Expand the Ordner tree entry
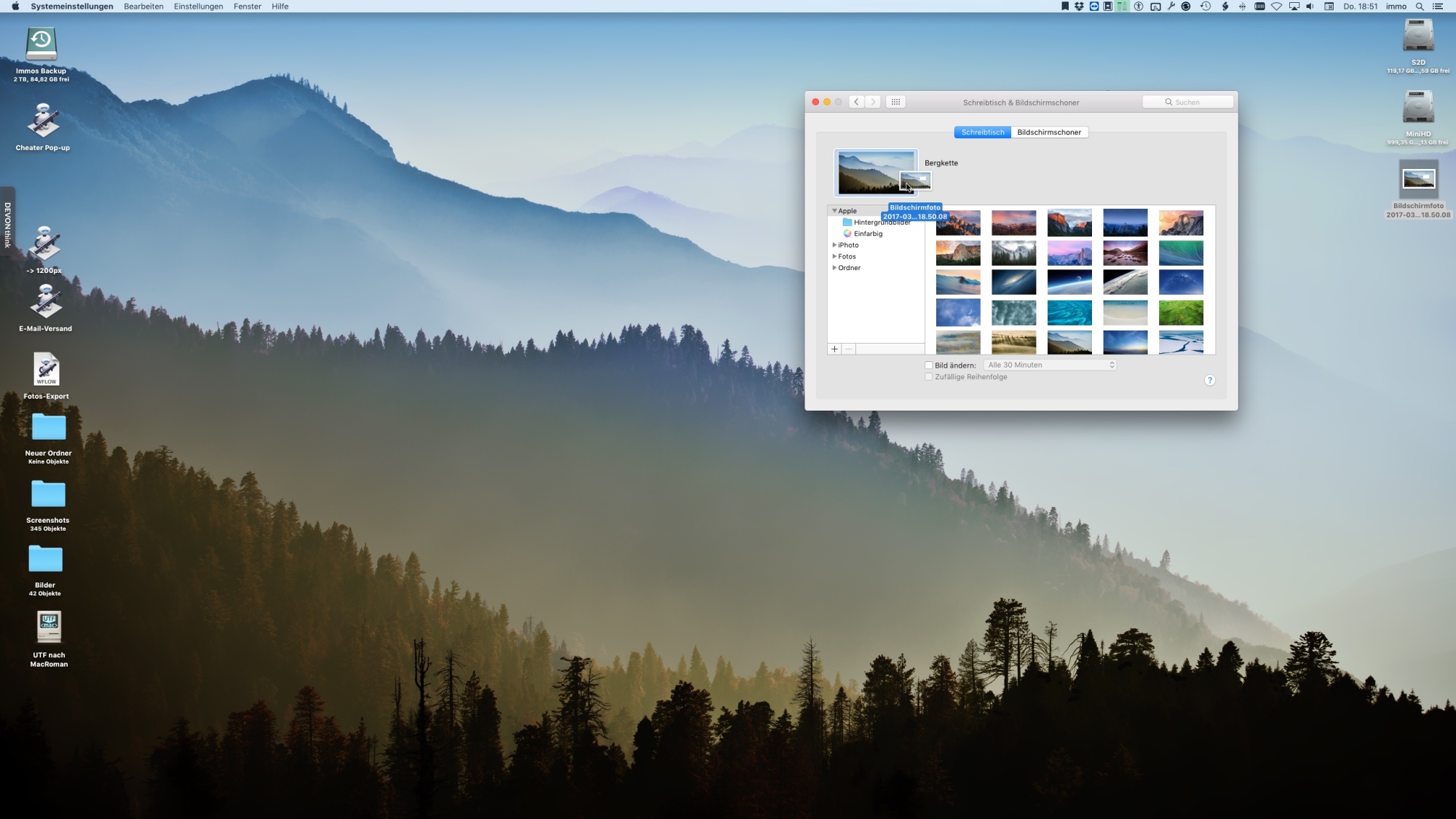Viewport: 1456px width, 819px height. [x=834, y=268]
